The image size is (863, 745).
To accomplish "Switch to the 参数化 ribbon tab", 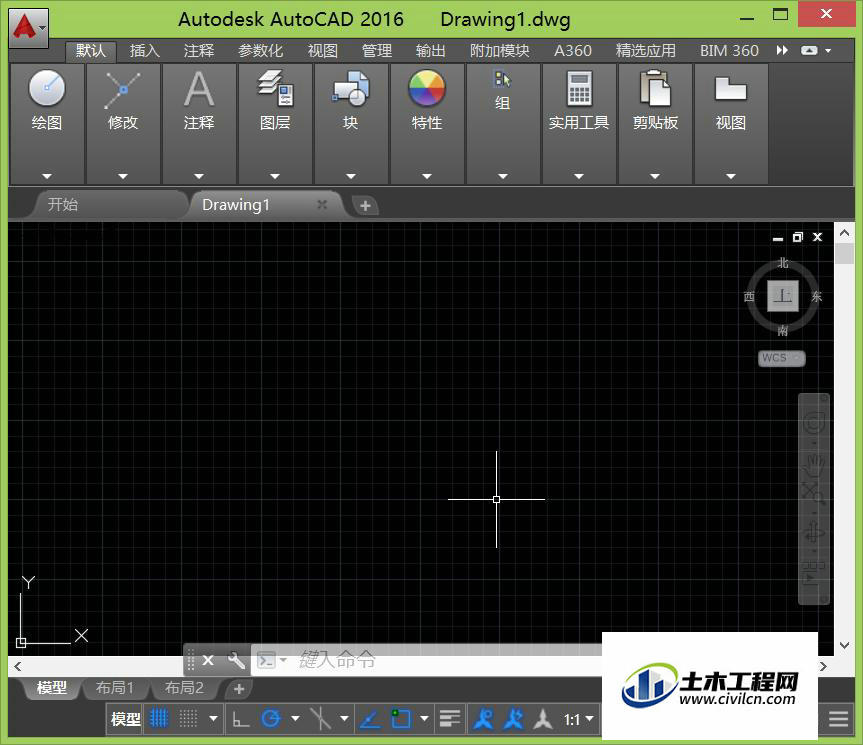I will [260, 51].
